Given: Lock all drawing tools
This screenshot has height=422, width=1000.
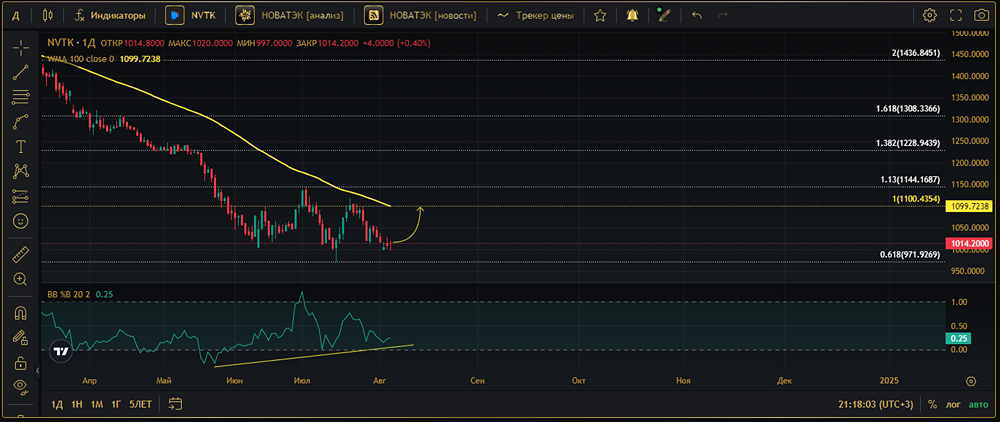Looking at the screenshot, I should [x=21, y=363].
